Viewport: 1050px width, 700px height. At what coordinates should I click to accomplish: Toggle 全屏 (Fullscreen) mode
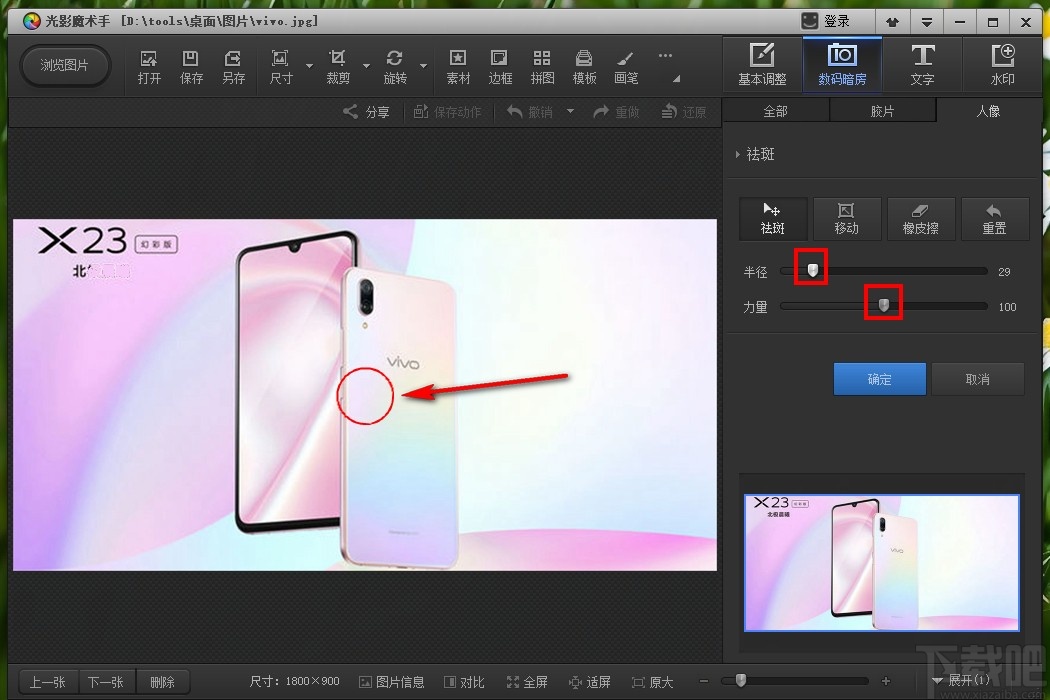(527, 682)
